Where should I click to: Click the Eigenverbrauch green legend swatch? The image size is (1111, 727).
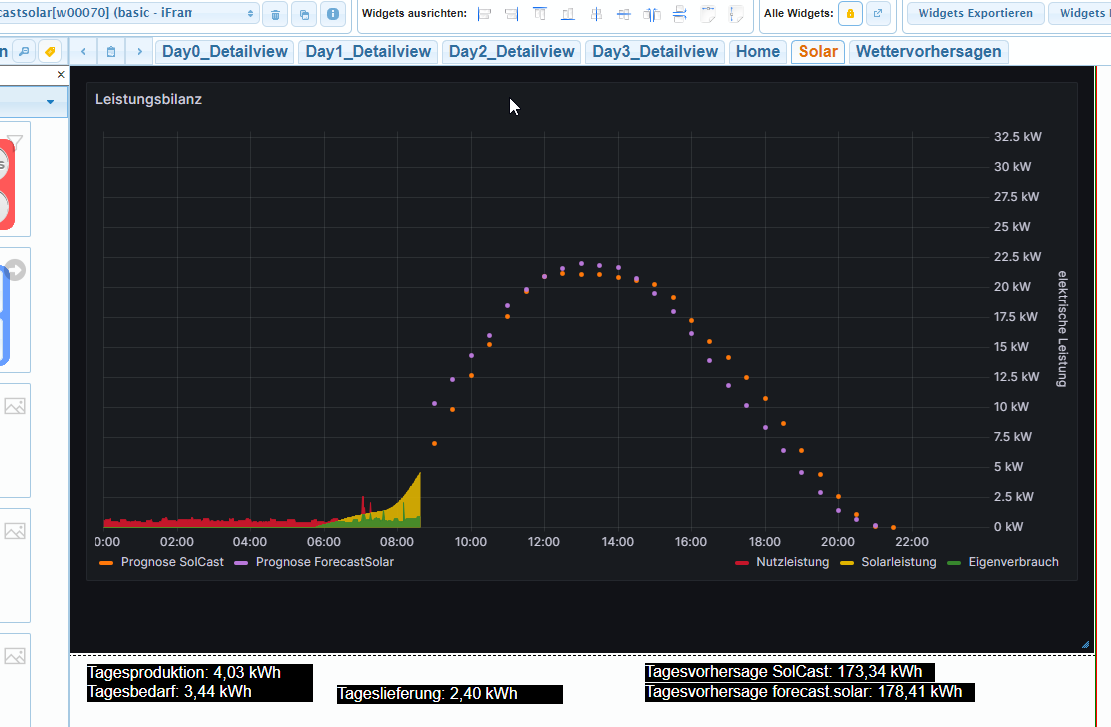(x=953, y=562)
